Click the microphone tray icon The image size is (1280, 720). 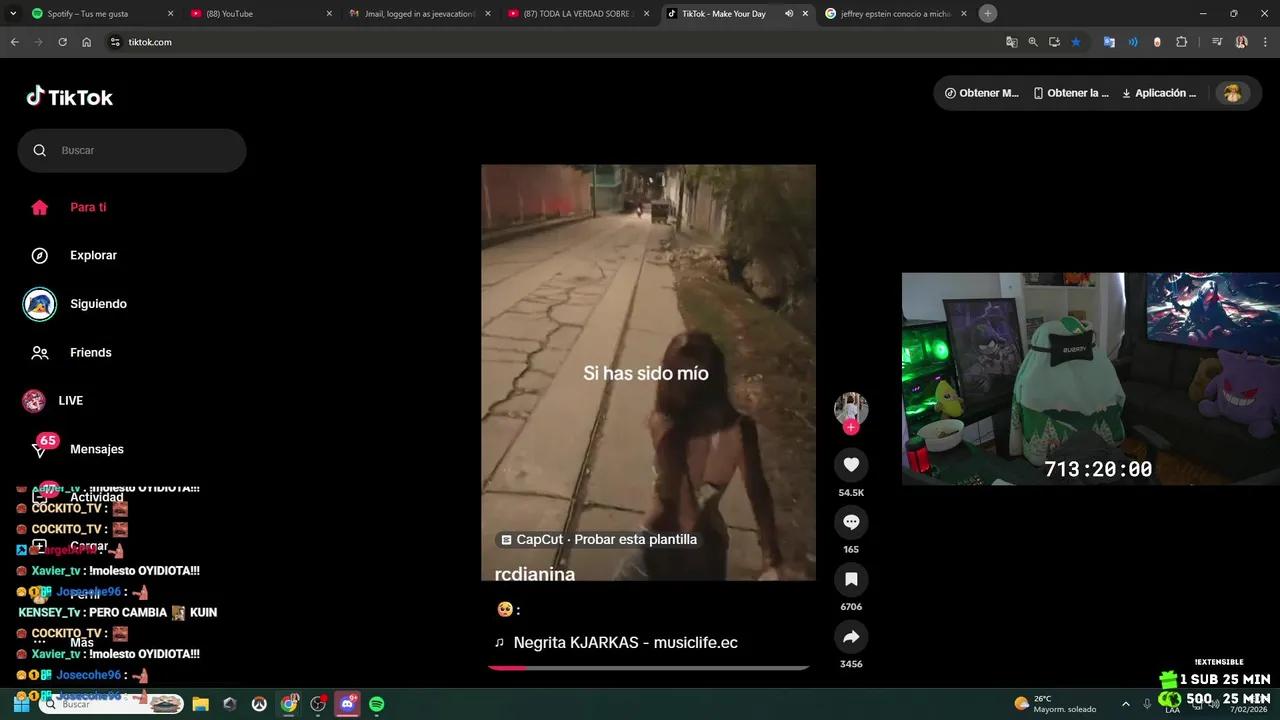(x=1147, y=704)
